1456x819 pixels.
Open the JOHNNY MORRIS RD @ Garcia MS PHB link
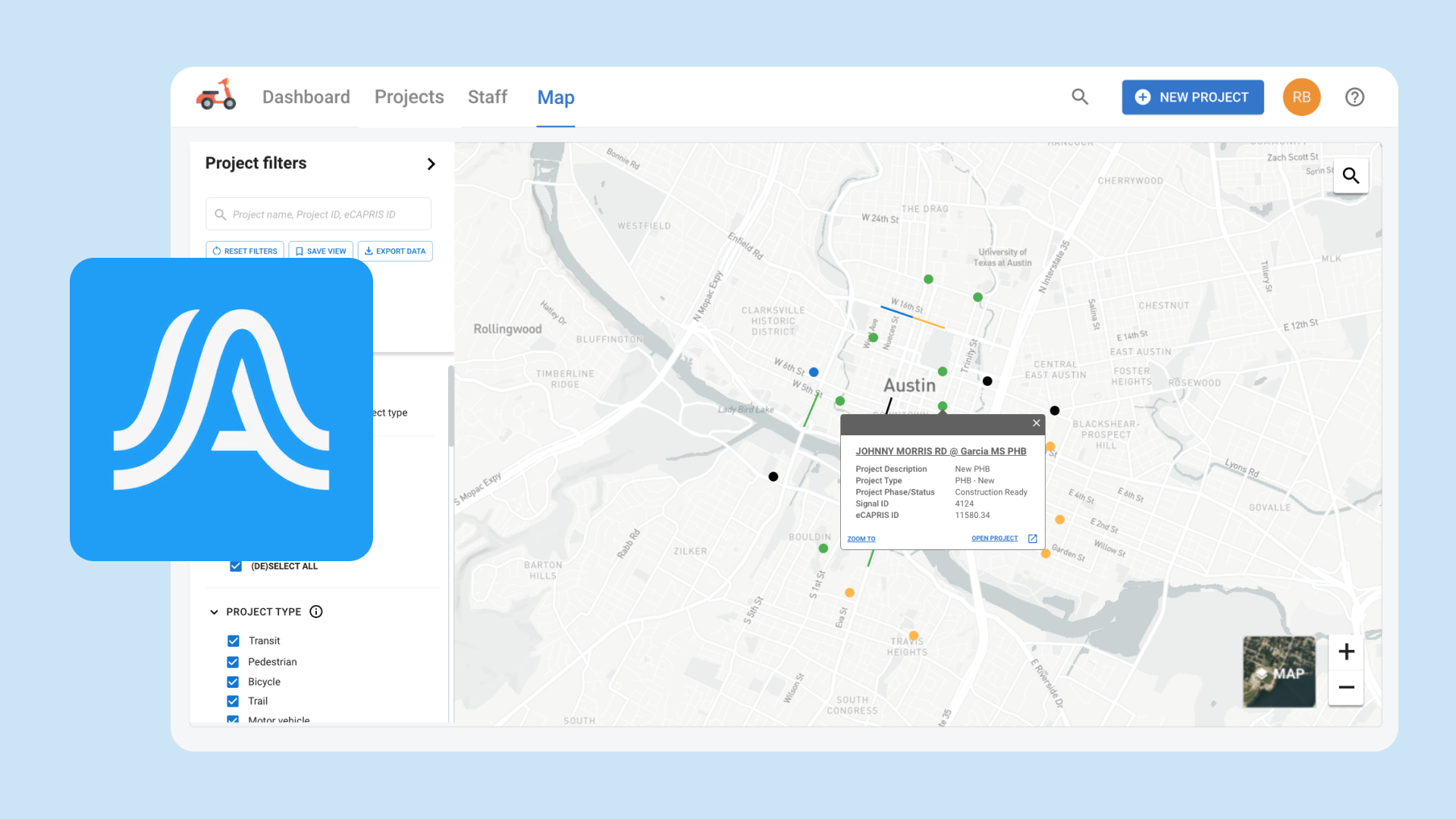pos(940,451)
